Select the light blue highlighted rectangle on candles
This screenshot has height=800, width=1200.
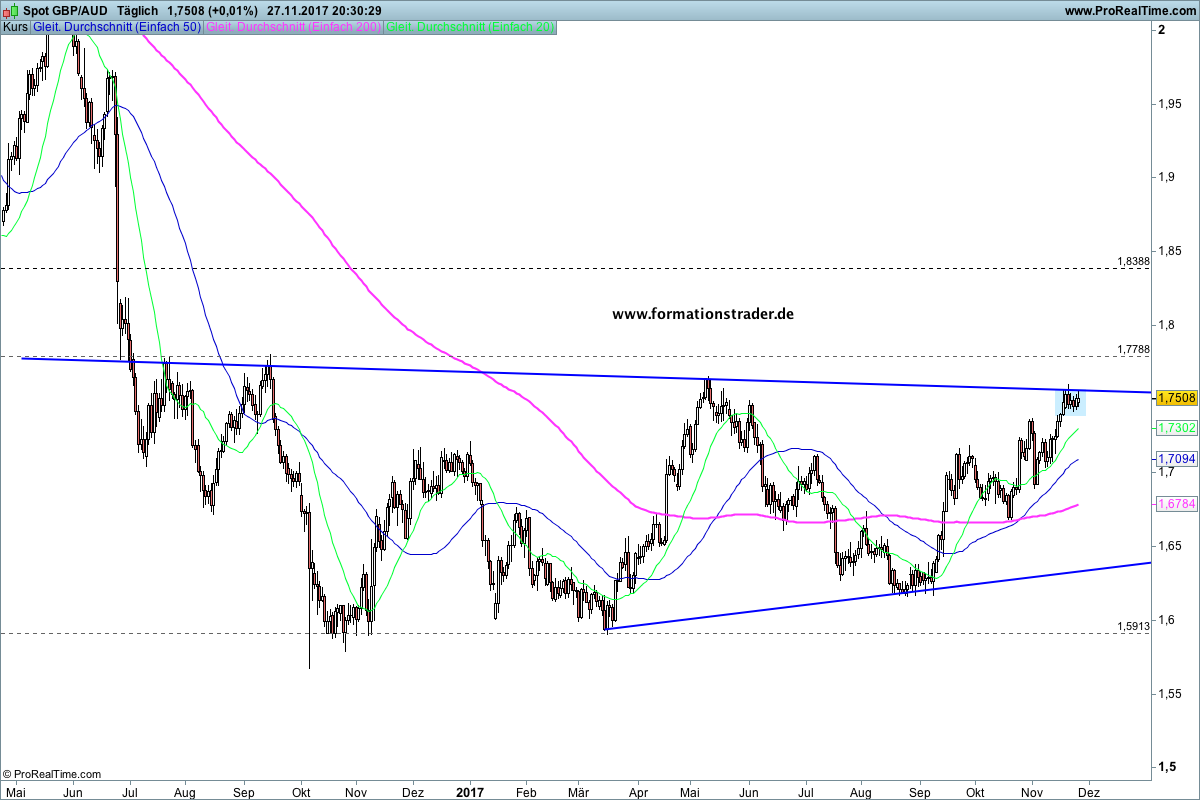coord(1071,402)
